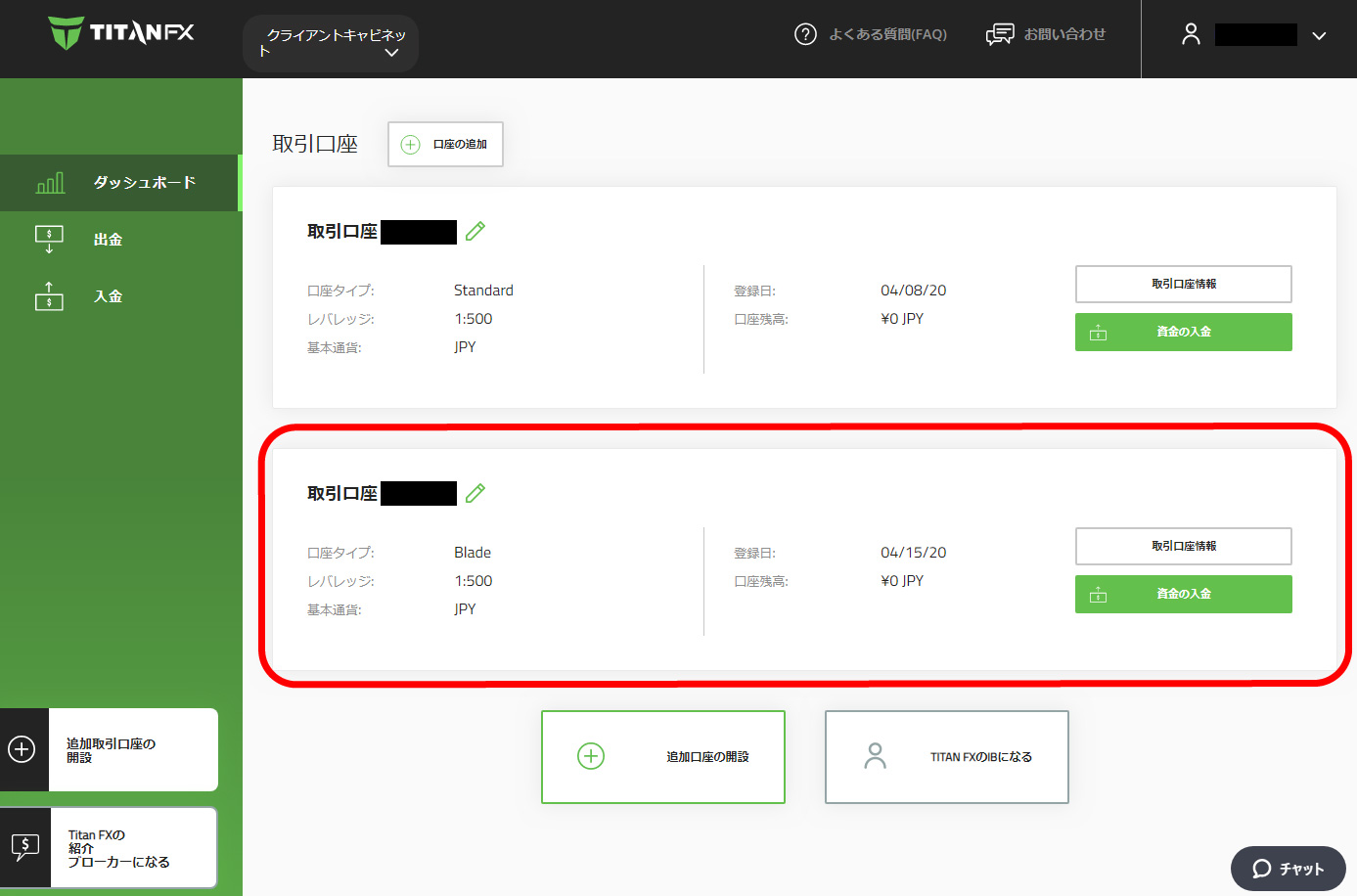Click deposit icon on Blade 資金の入金 button
1357x896 pixels.
1099,595
